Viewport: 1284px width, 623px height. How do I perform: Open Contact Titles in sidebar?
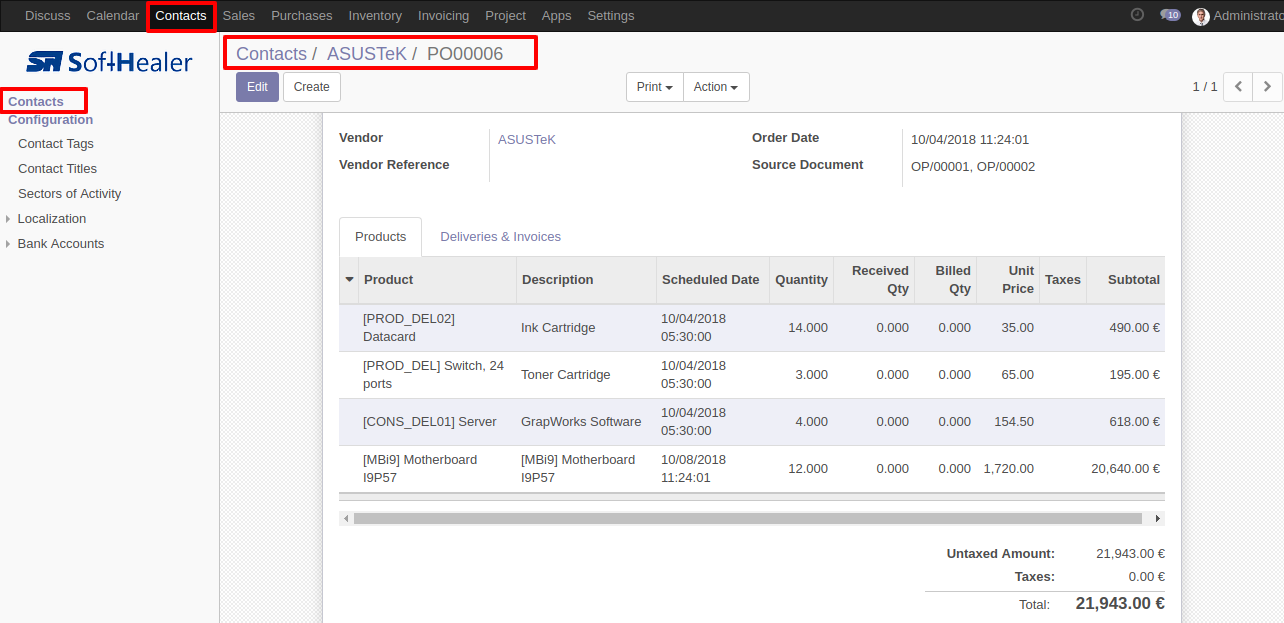coord(58,169)
